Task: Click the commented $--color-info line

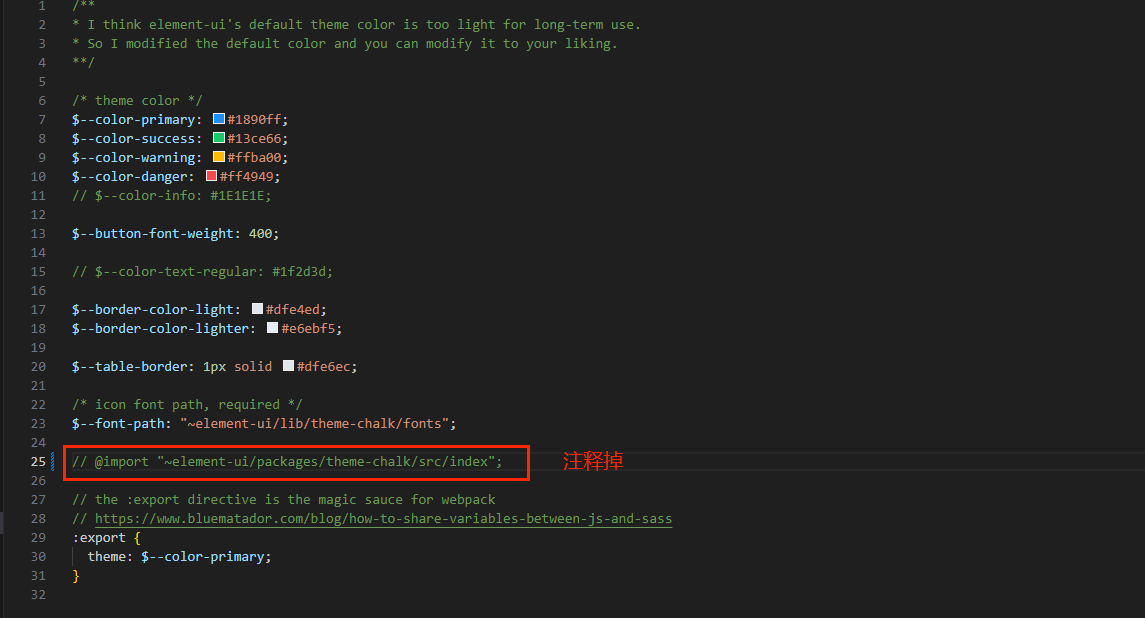Action: point(171,196)
